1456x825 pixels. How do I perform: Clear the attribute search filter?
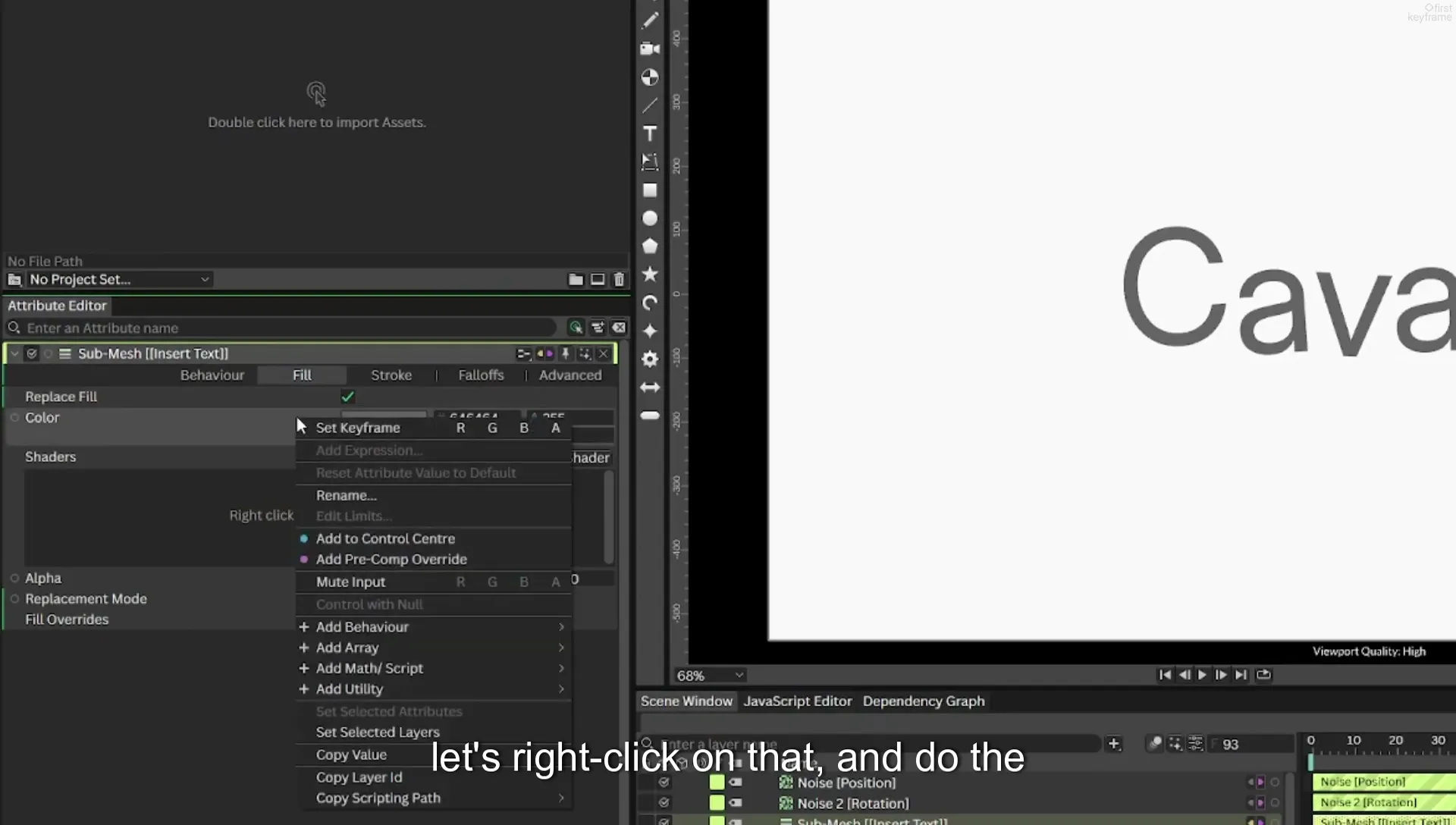(x=619, y=328)
